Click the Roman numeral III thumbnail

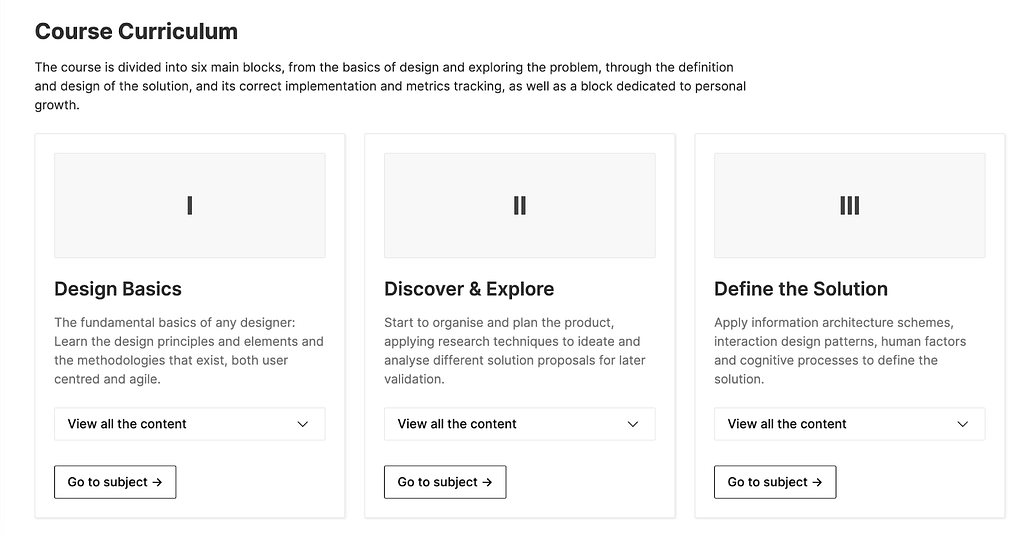[x=849, y=206]
